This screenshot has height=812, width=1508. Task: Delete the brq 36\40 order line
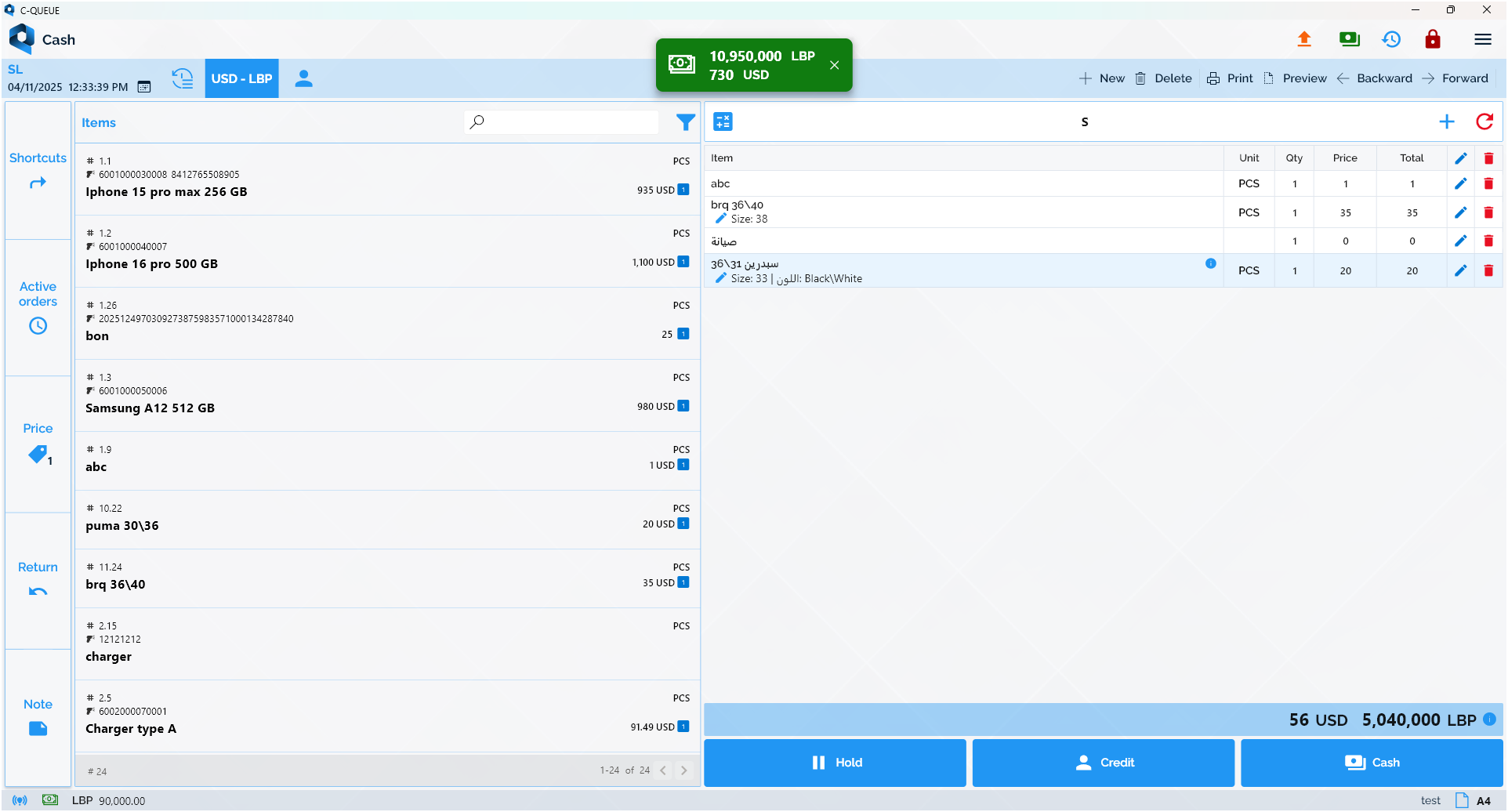coord(1488,212)
